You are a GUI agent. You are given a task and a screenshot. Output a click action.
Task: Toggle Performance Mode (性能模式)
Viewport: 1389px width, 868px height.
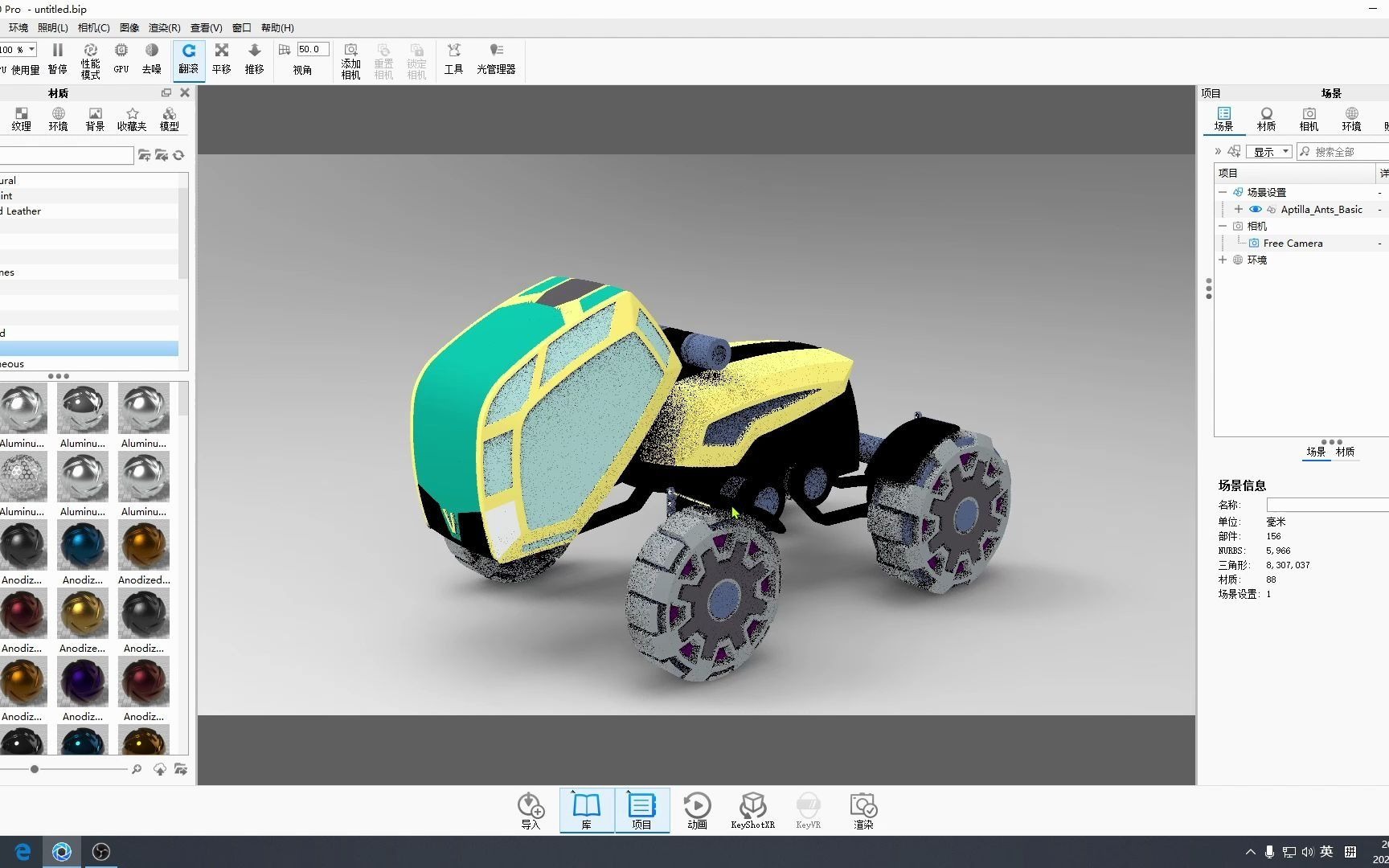(x=90, y=61)
